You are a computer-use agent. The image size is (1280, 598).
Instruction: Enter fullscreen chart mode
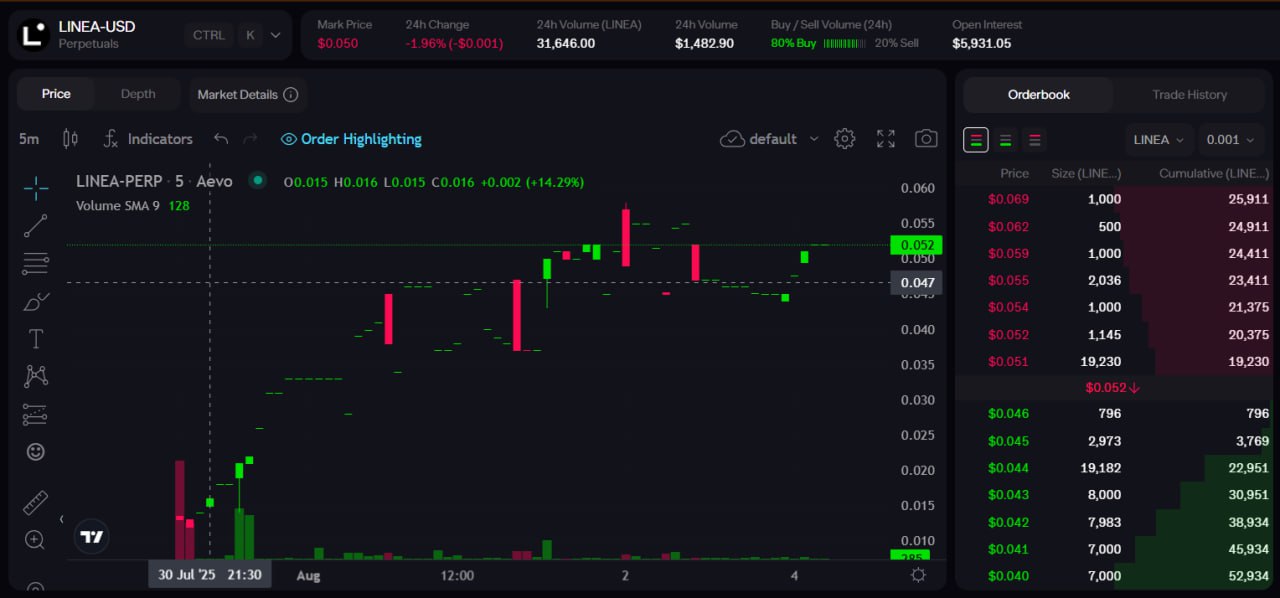click(x=886, y=138)
